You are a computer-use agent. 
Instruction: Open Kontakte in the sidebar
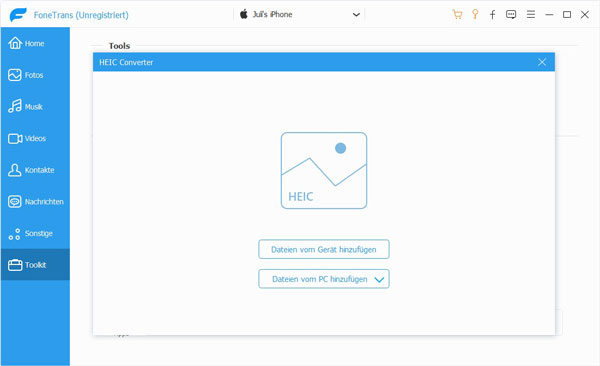point(35,170)
